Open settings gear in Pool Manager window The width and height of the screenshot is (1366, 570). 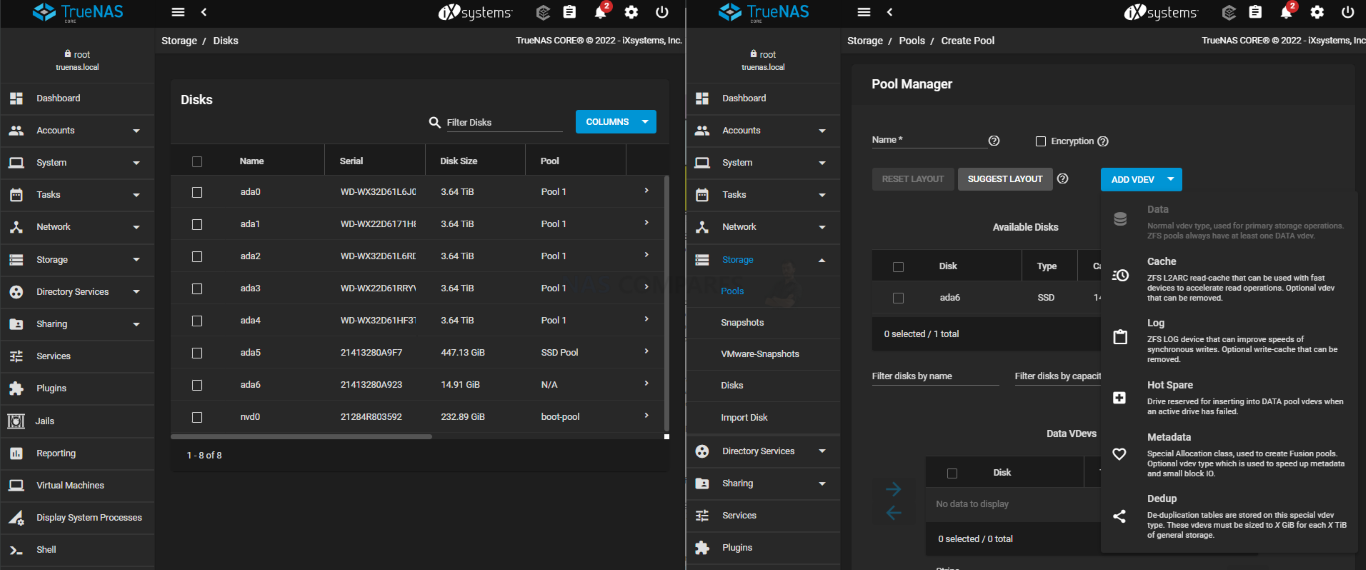tap(1317, 12)
